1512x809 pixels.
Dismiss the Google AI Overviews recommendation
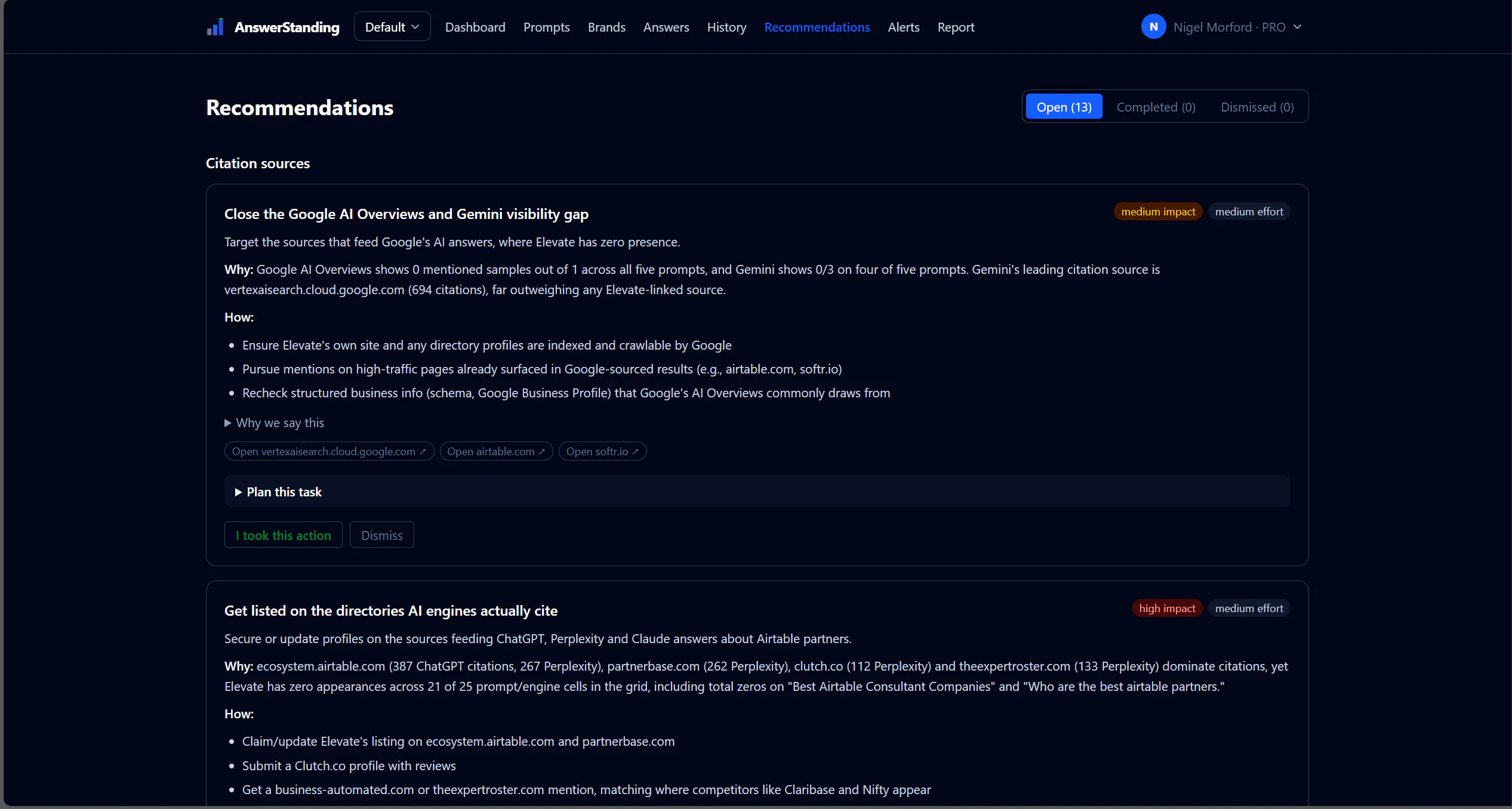[381, 535]
